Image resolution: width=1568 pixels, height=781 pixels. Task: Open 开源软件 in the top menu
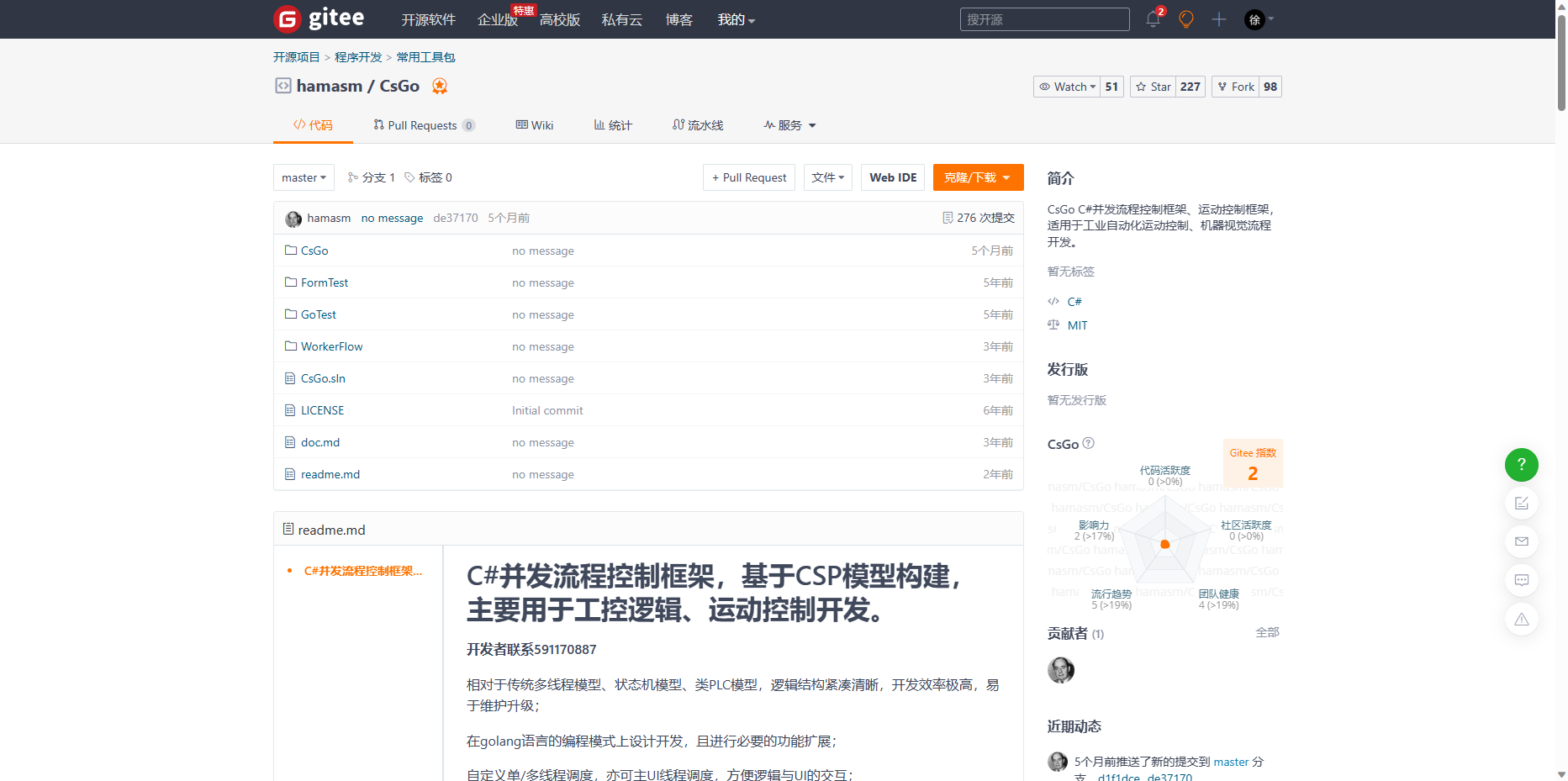[429, 19]
